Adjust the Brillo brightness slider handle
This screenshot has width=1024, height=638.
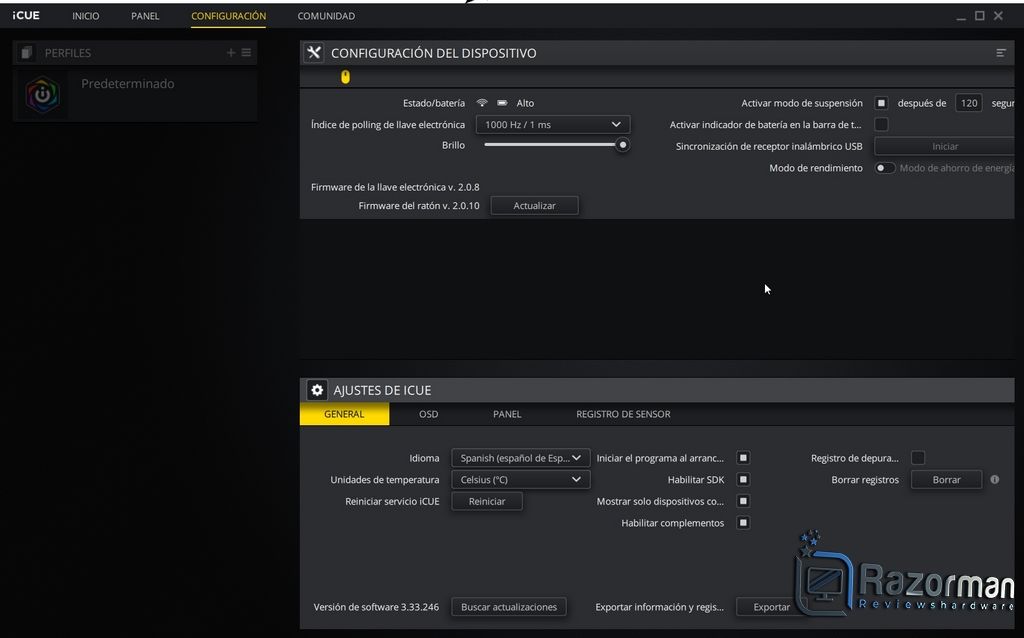[623, 145]
